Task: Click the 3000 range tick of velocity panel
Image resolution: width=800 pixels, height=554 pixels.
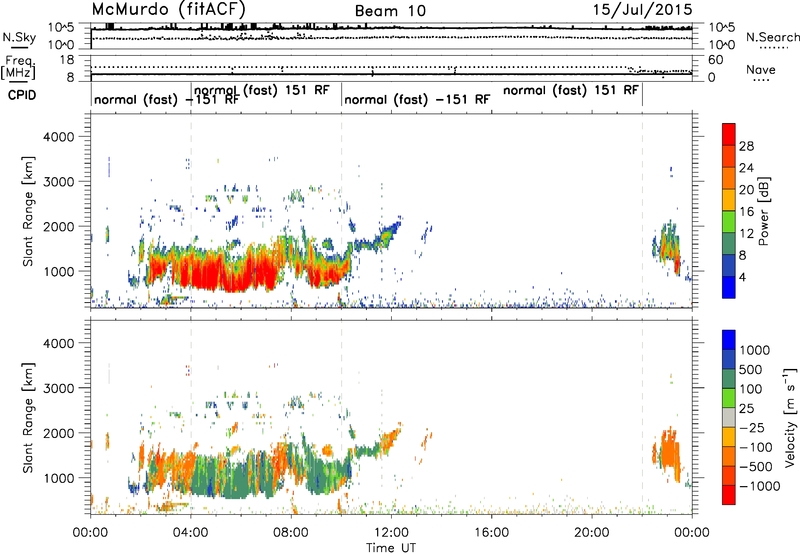Action: point(58,388)
